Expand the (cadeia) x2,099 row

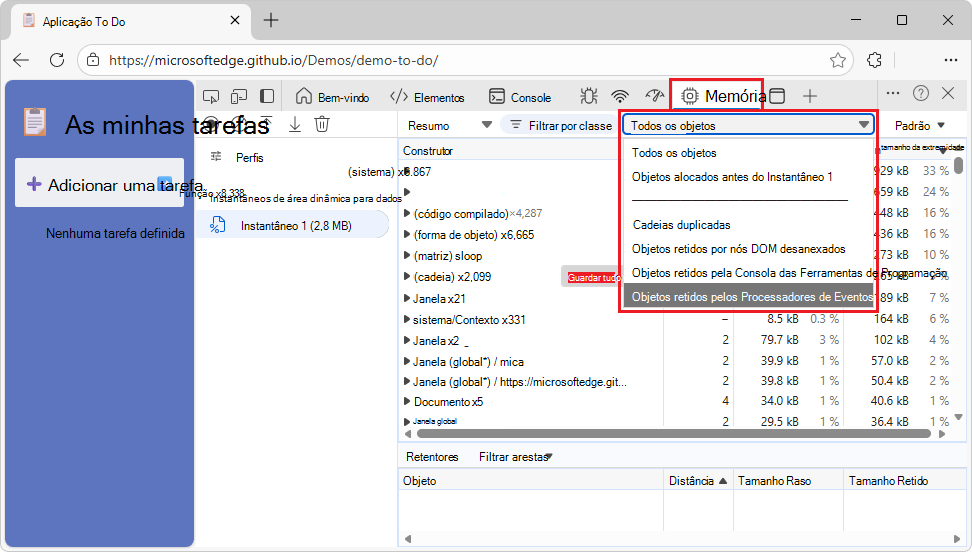pyautogui.click(x=407, y=277)
